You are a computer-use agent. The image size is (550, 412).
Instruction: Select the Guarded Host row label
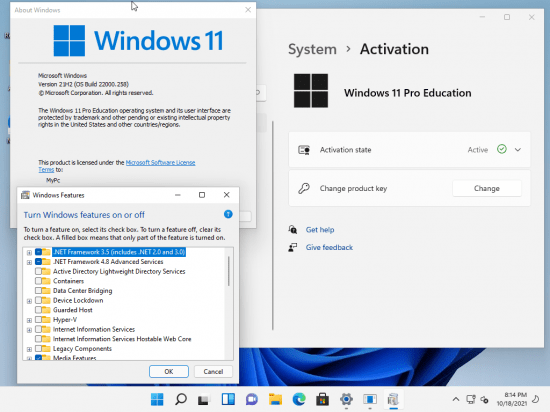click(73, 310)
